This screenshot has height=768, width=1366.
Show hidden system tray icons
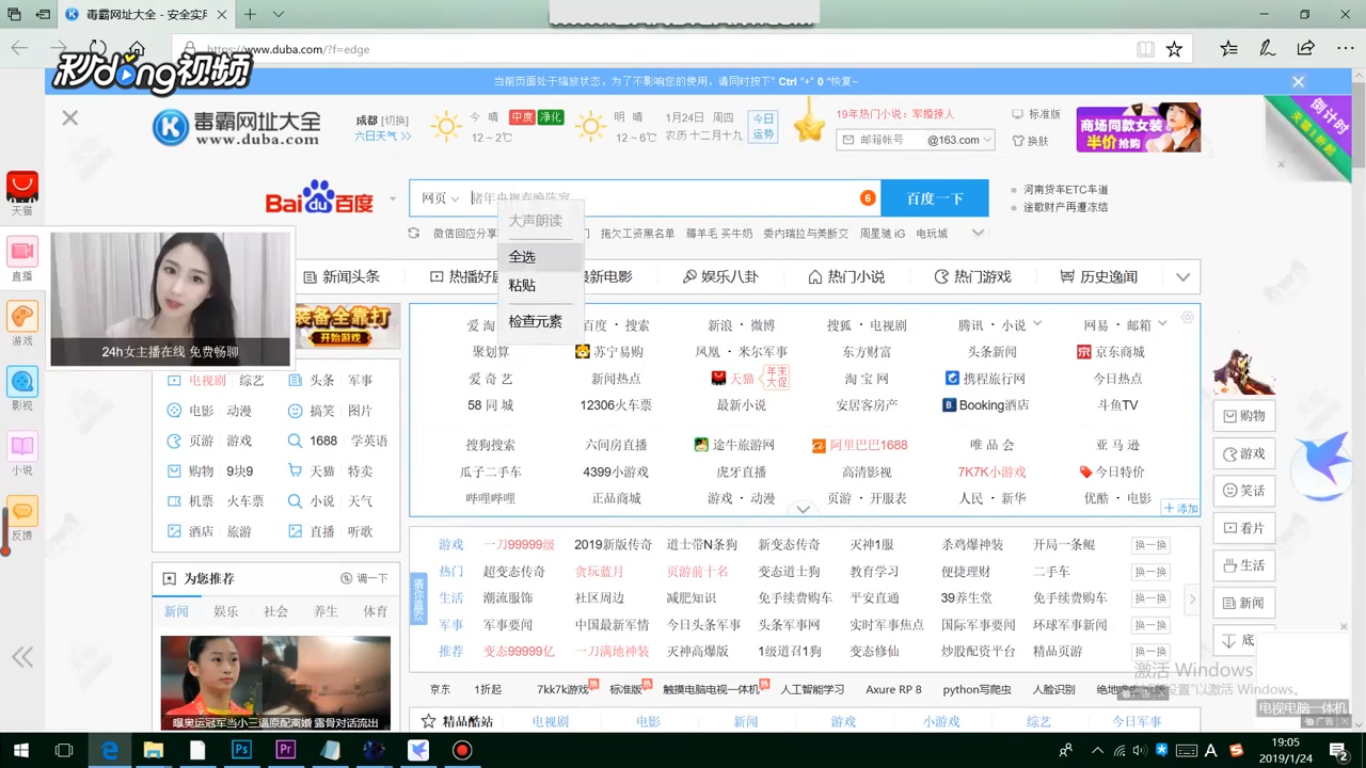1098,750
